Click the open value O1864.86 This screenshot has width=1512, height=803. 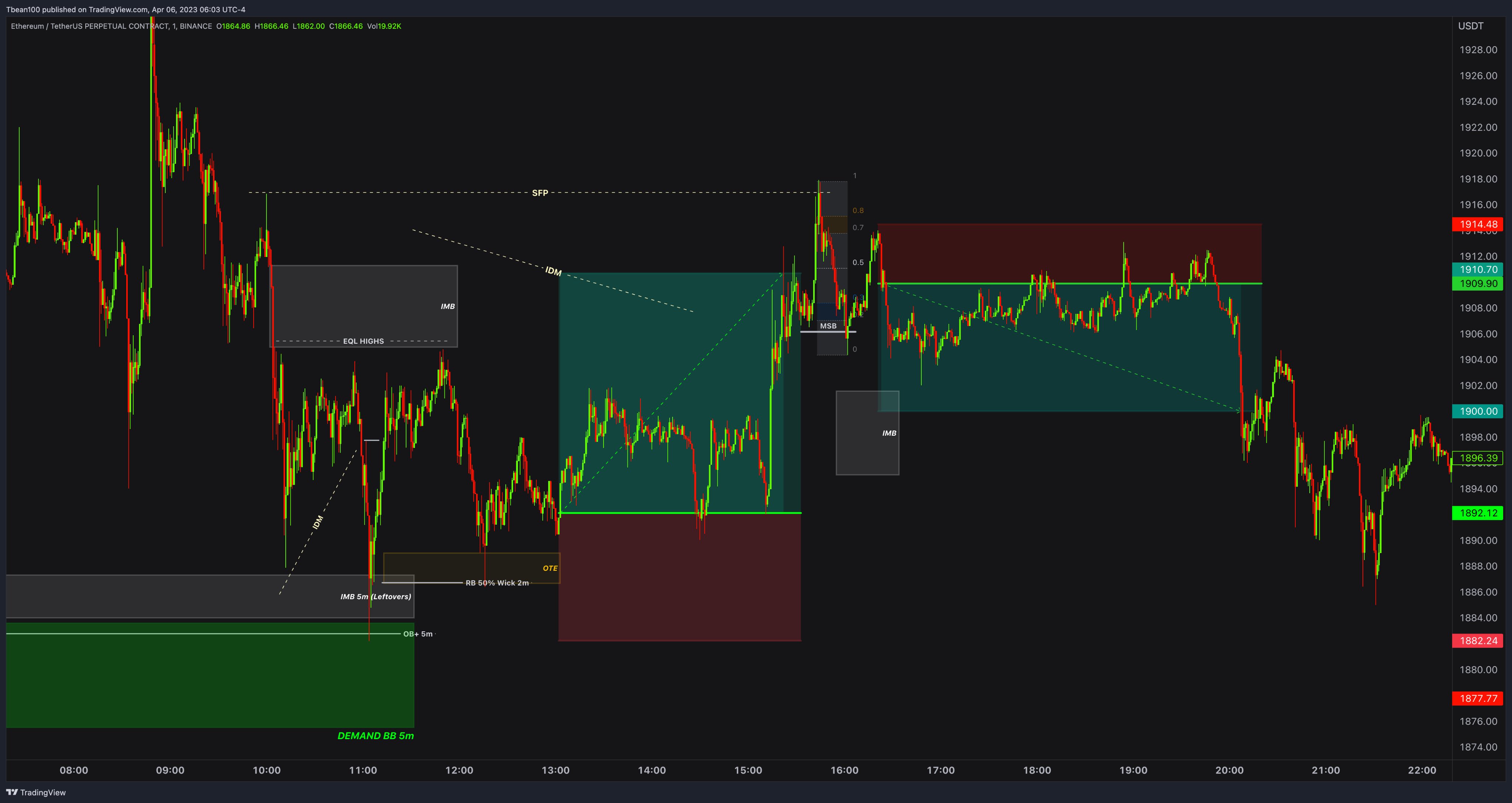pos(233,27)
